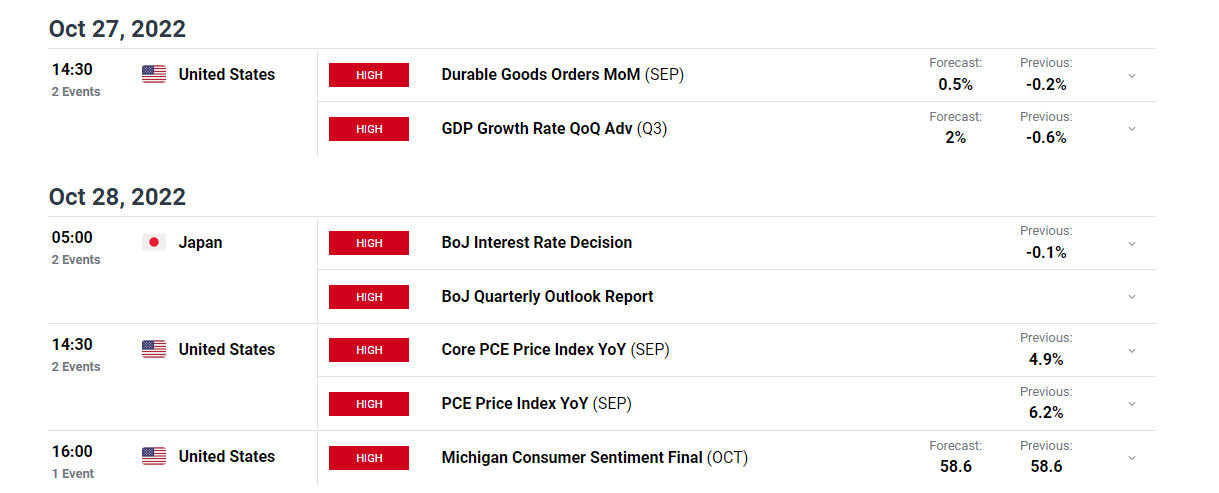1219x493 pixels.
Task: Expand the Core PCE Price Index YoY row
Action: point(1132,350)
